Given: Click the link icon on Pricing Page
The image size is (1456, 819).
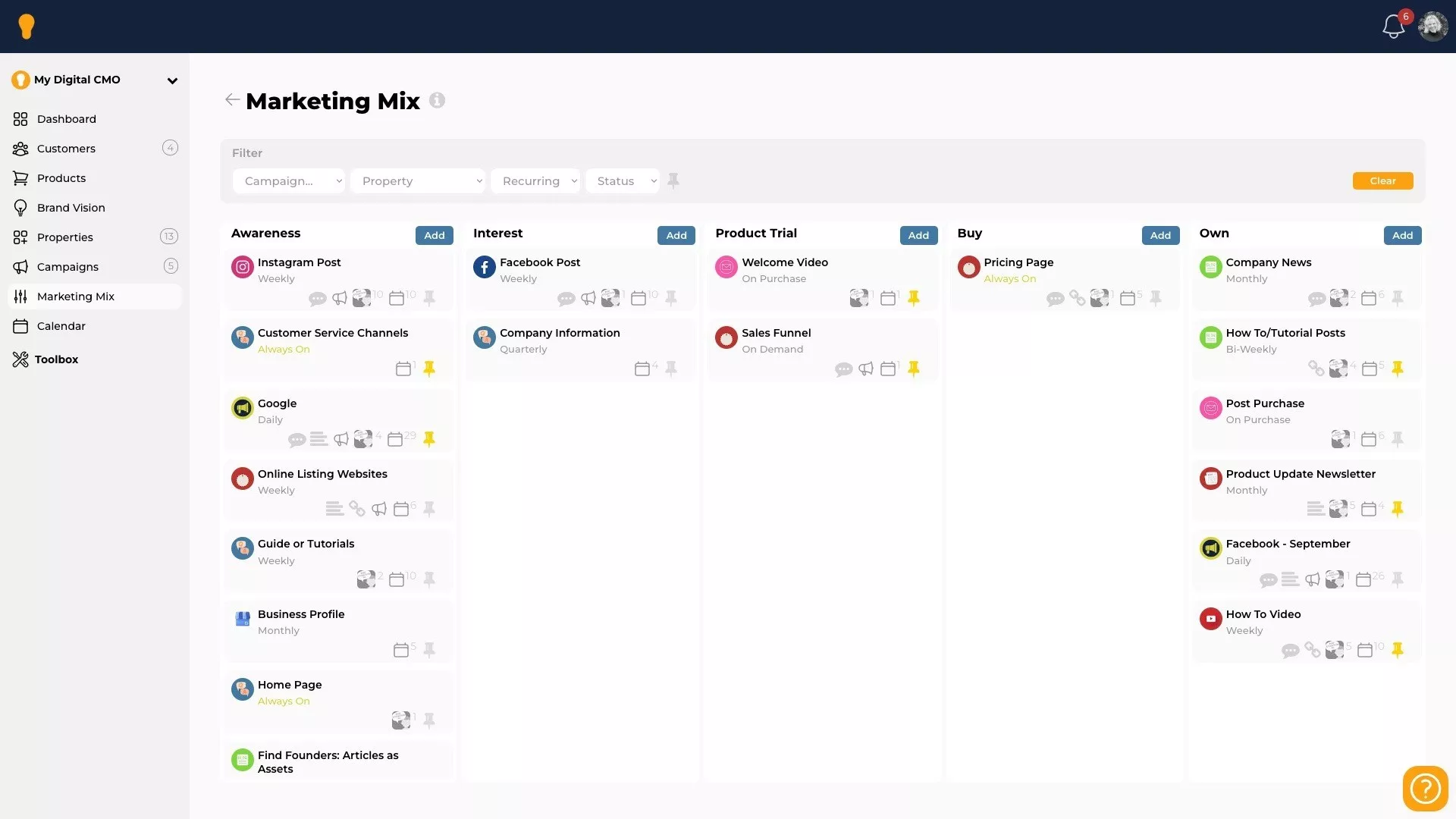Looking at the screenshot, I should tap(1077, 298).
